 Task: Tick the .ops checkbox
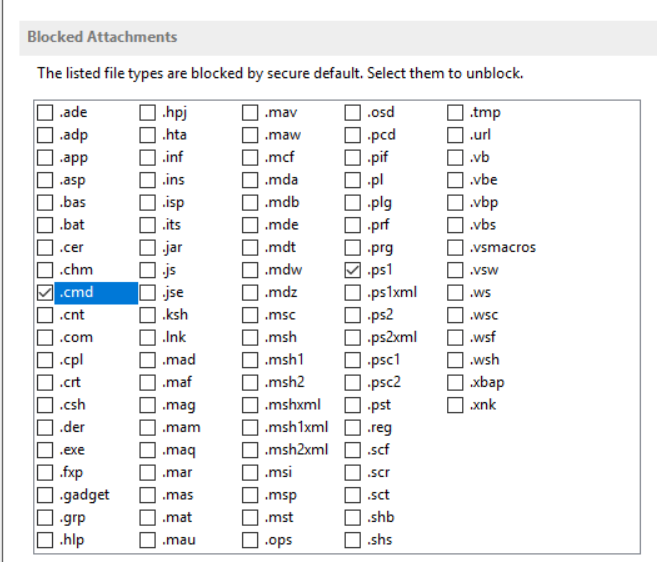coord(250,540)
